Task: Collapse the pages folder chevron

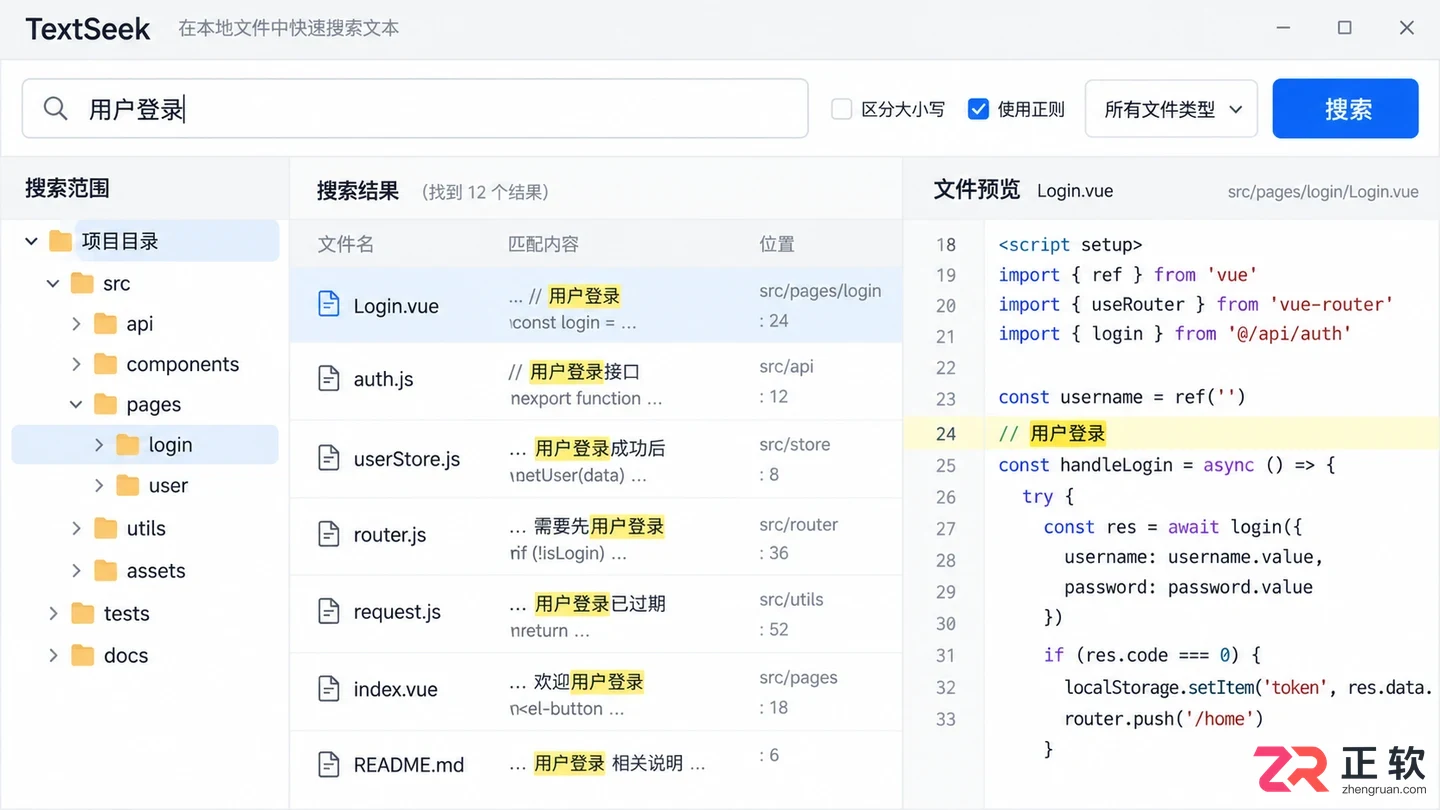Action: coord(76,405)
